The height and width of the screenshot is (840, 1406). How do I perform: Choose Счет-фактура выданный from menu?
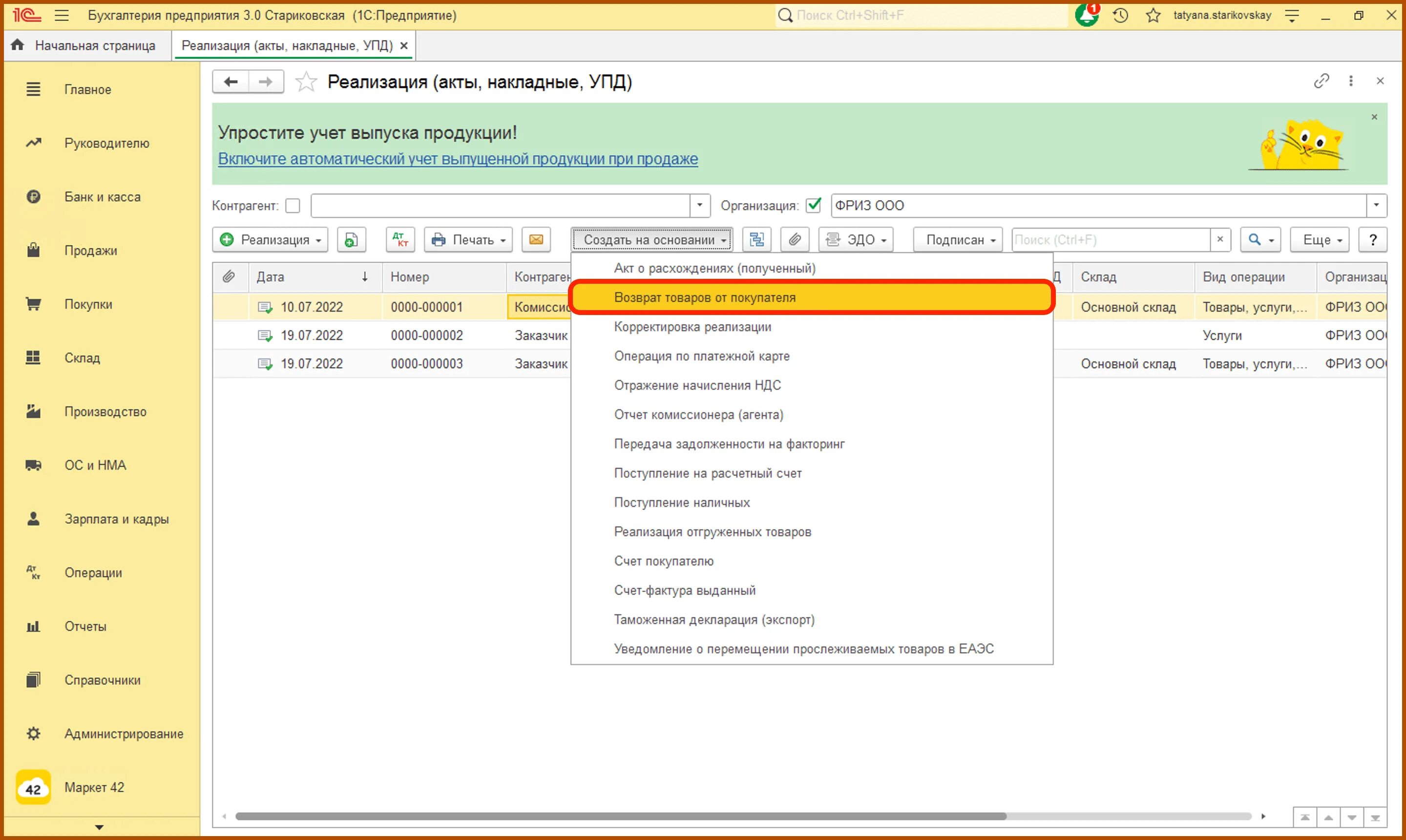pyautogui.click(x=684, y=590)
